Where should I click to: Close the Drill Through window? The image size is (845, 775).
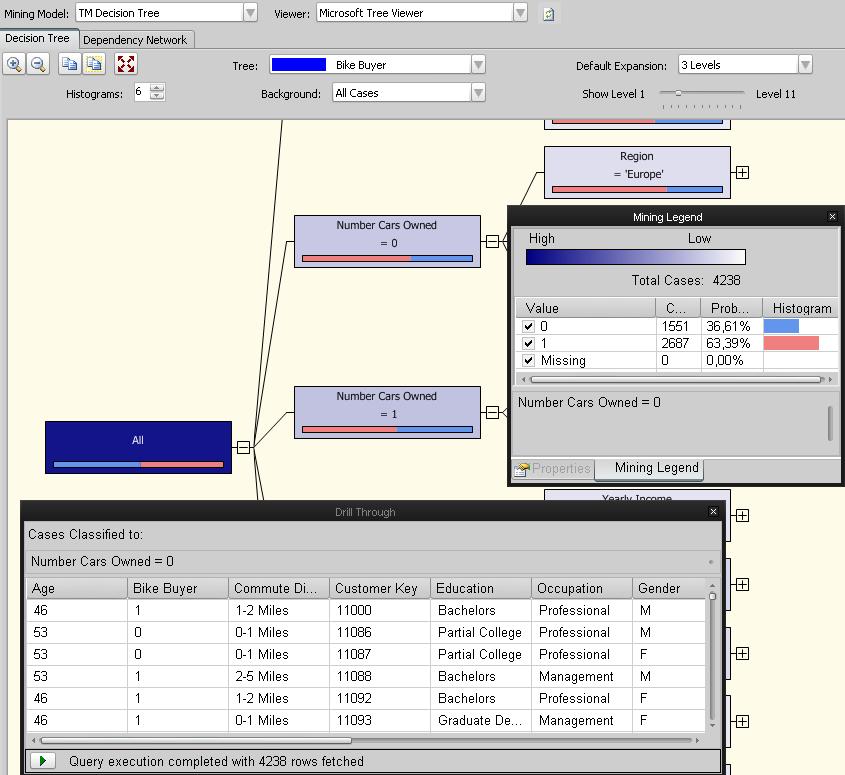(714, 511)
